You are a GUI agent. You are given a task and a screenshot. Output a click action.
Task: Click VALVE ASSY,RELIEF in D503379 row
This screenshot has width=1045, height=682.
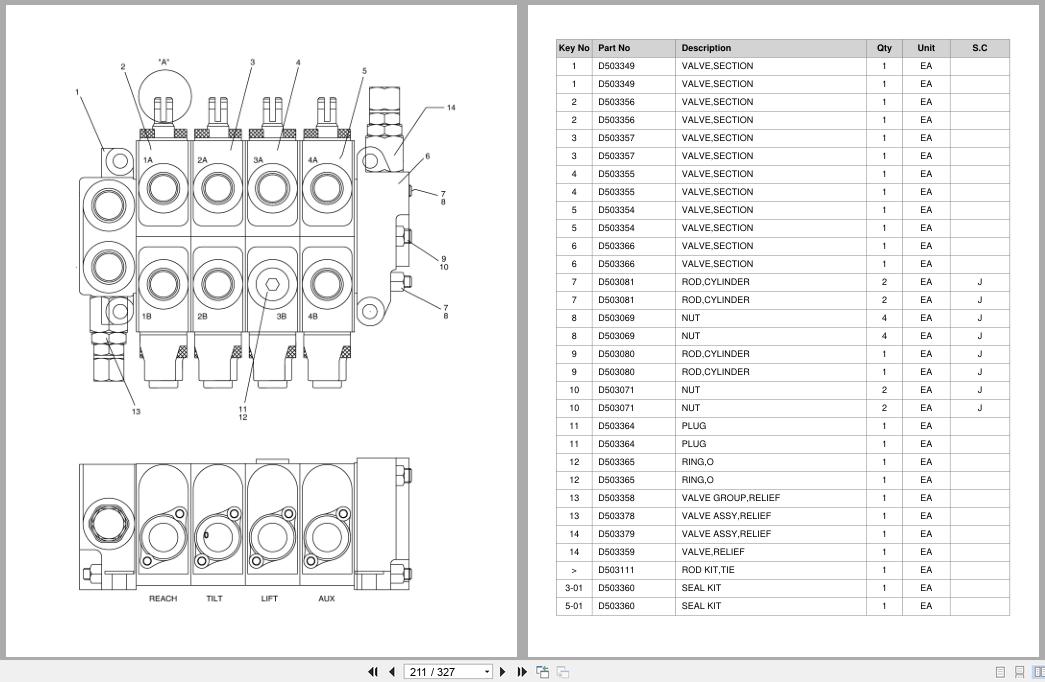[x=726, y=534]
